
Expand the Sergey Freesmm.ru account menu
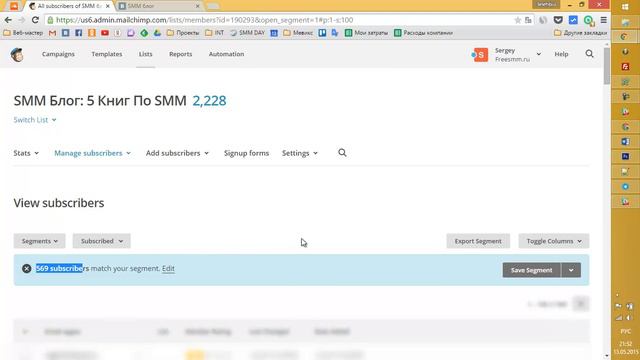(507, 54)
